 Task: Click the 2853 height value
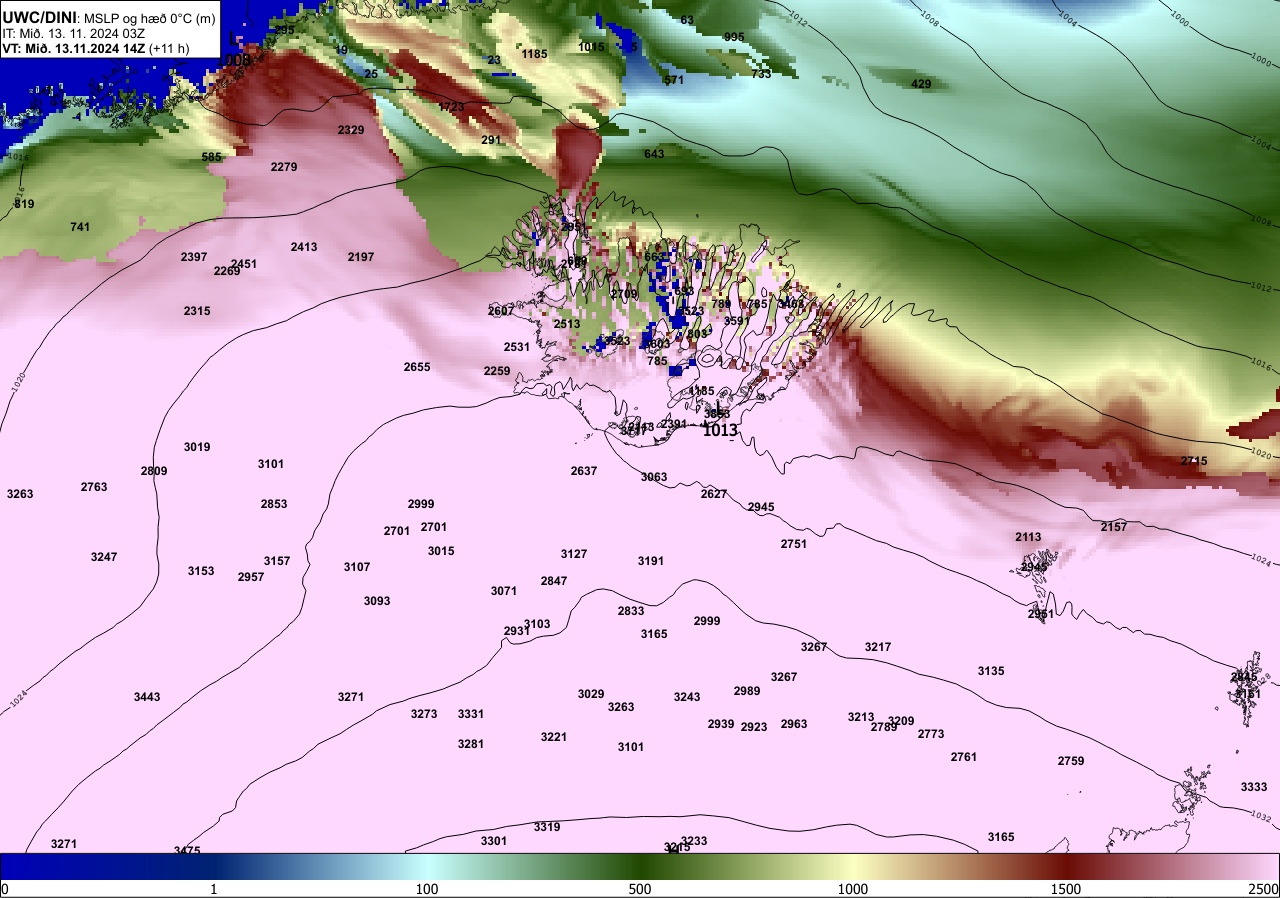[274, 504]
